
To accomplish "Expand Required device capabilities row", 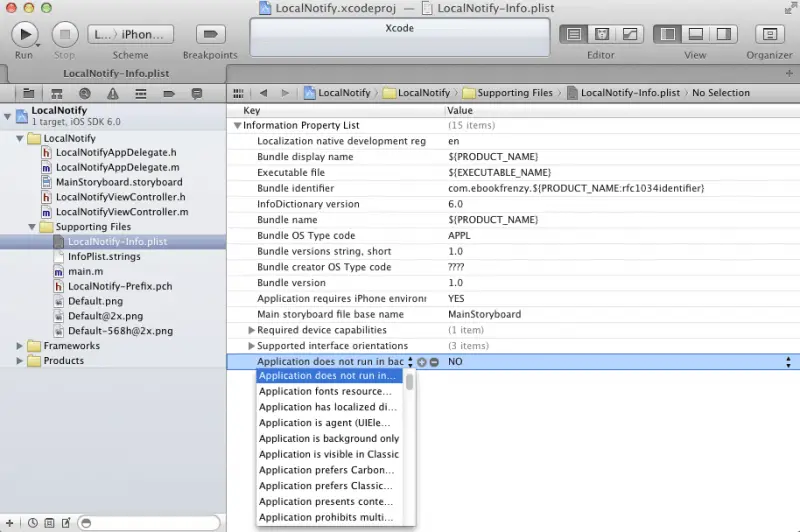I will pyautogui.click(x=251, y=330).
